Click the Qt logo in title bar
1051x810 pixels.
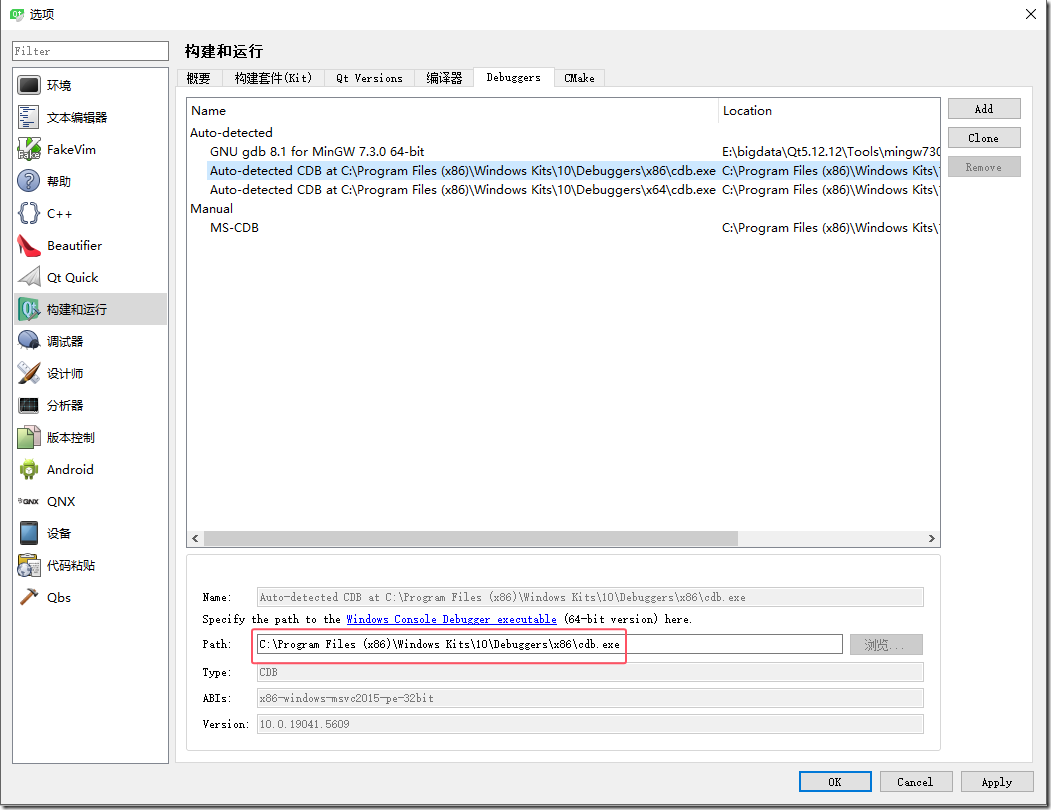click(17, 14)
